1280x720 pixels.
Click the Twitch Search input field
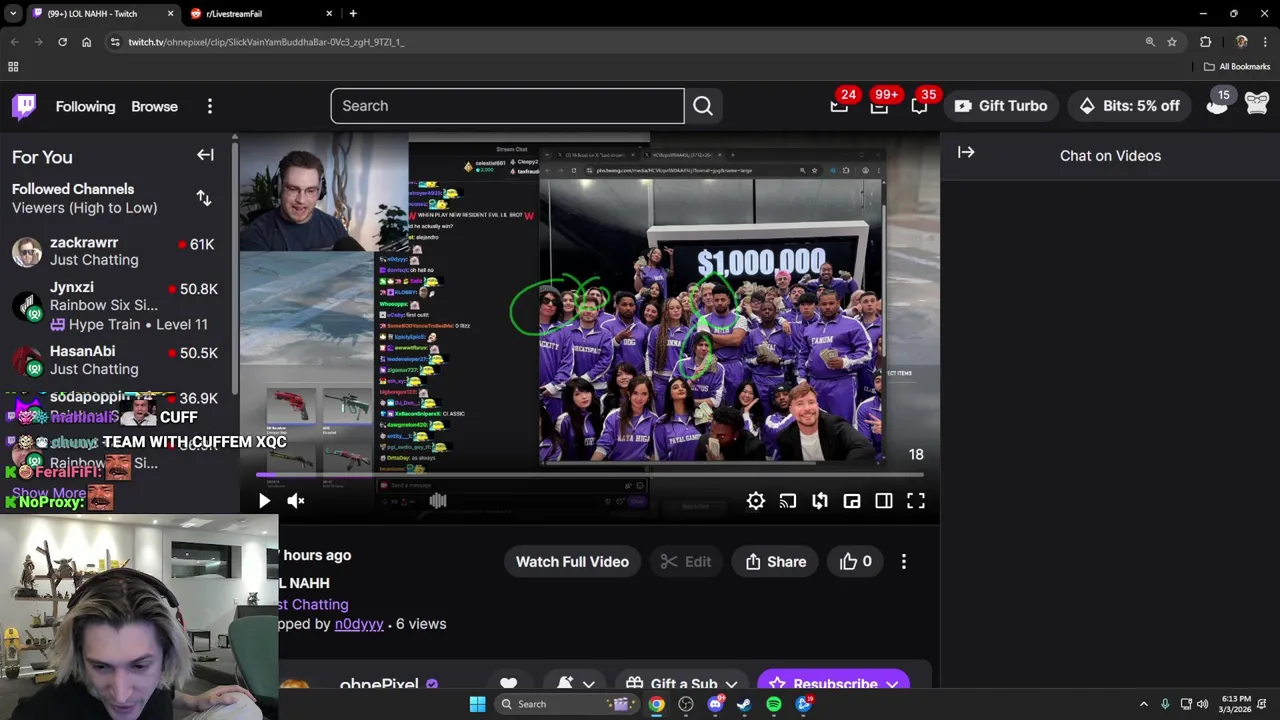(507, 106)
